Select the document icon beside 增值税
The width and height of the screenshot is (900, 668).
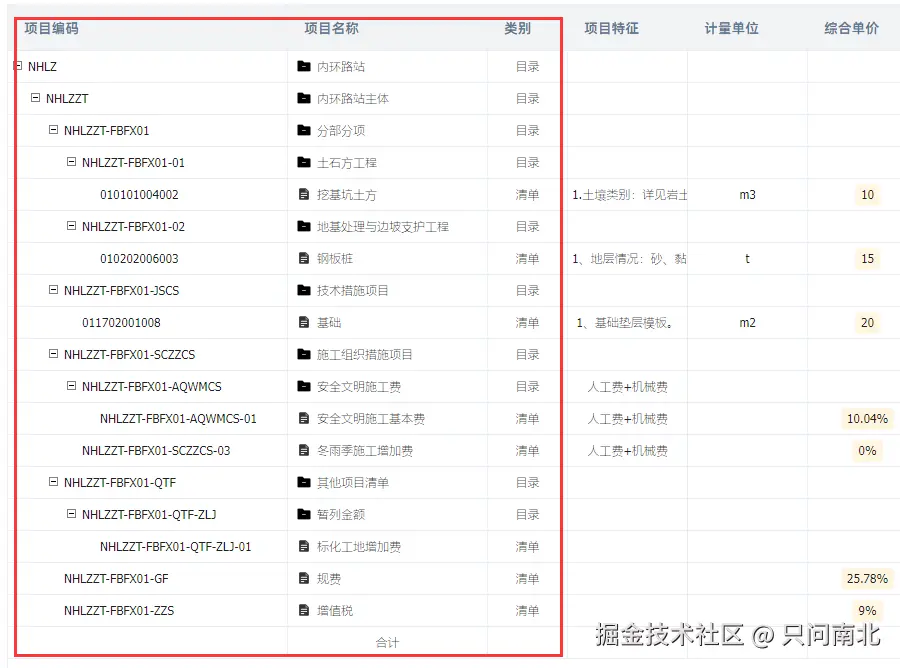tap(305, 610)
